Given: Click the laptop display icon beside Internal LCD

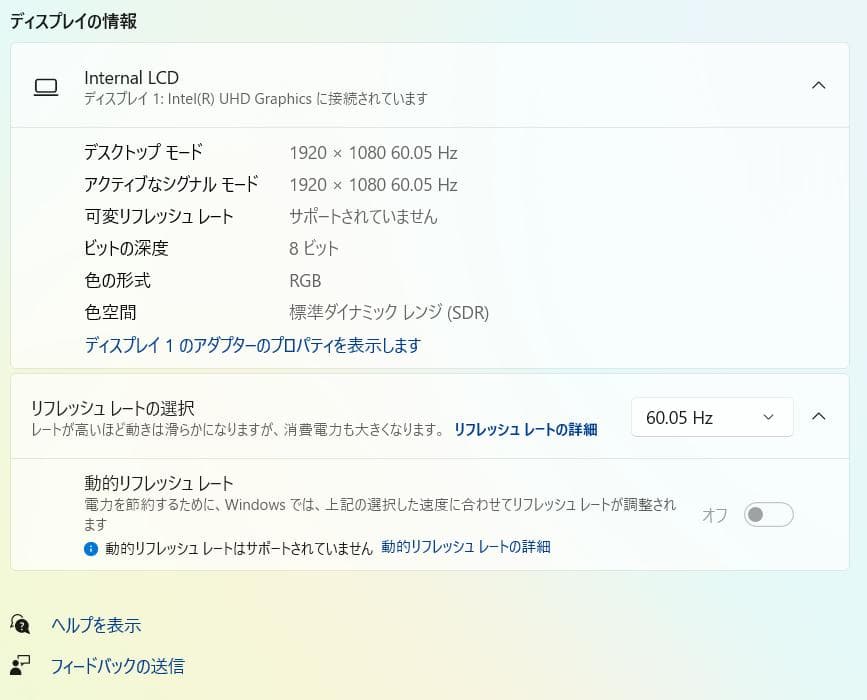Looking at the screenshot, I should click(46, 87).
